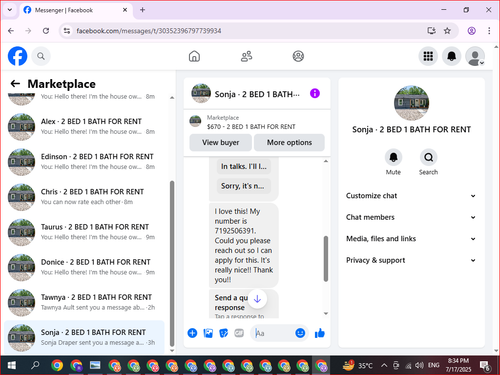Open taskbar weather 35°C widget
This screenshot has height=375, width=500.
point(358,365)
